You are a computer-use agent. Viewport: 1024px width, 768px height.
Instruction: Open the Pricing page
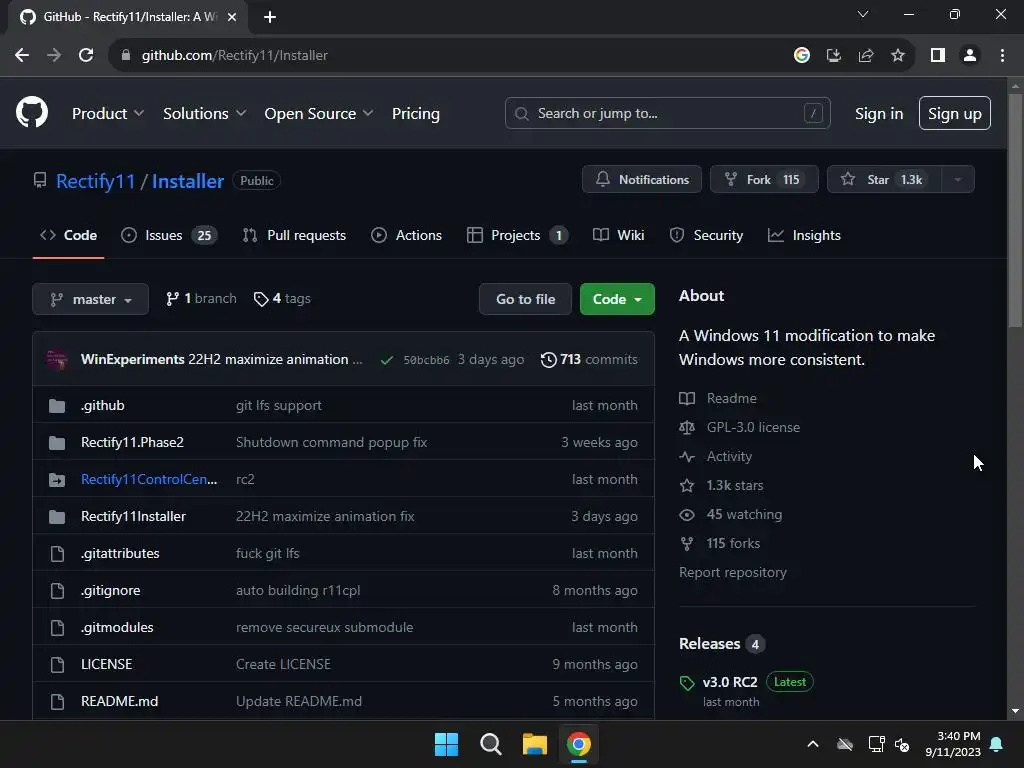(416, 114)
